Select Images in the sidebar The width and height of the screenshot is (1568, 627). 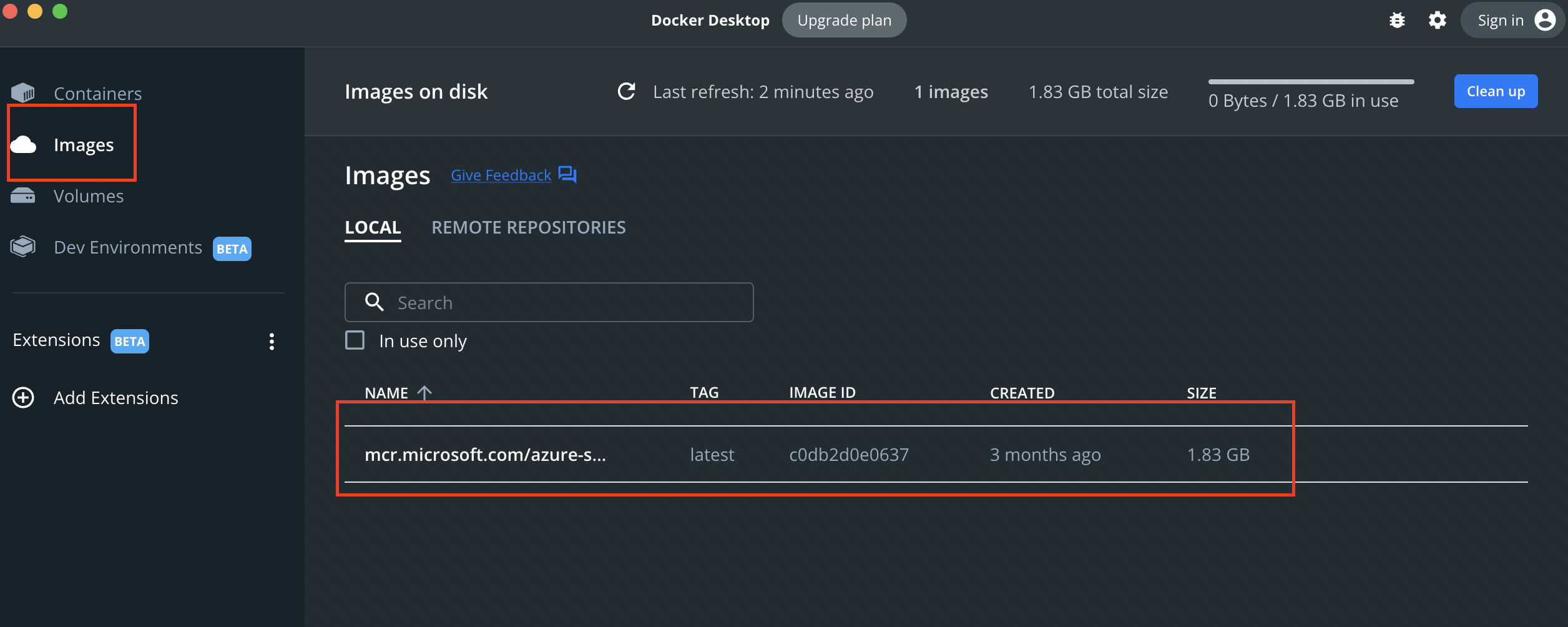84,145
